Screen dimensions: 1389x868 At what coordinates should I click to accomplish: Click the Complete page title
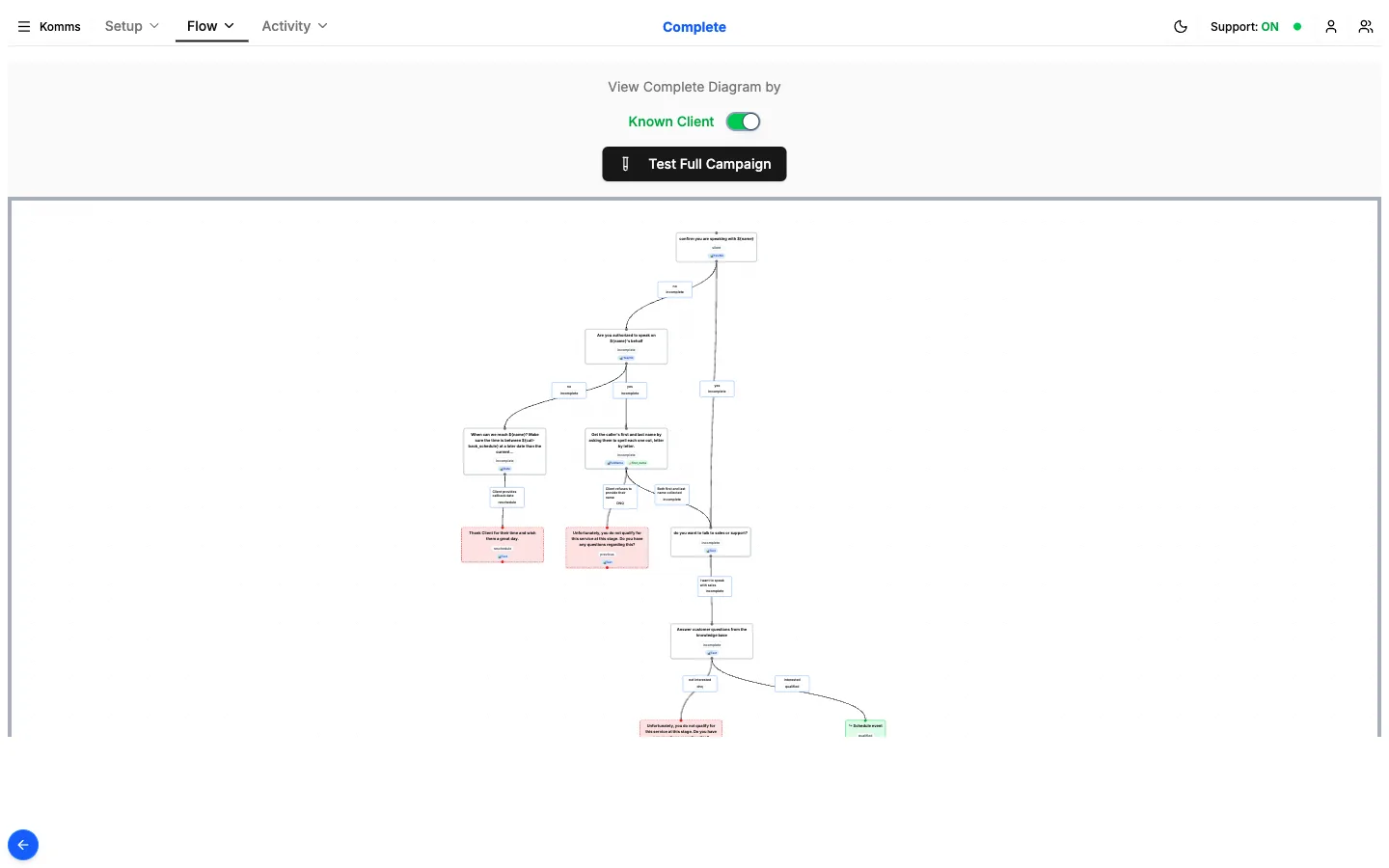pyautogui.click(x=694, y=27)
